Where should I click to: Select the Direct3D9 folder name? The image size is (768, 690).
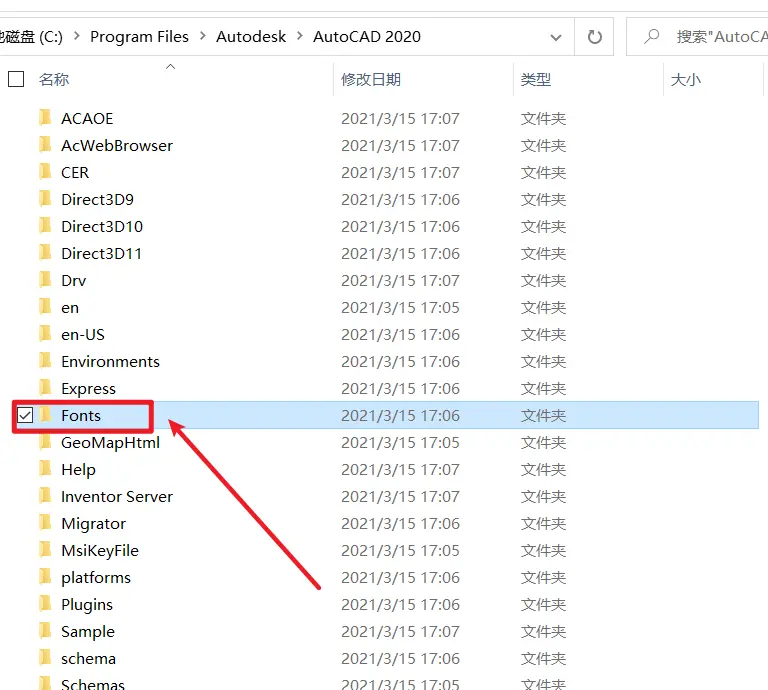(97, 199)
